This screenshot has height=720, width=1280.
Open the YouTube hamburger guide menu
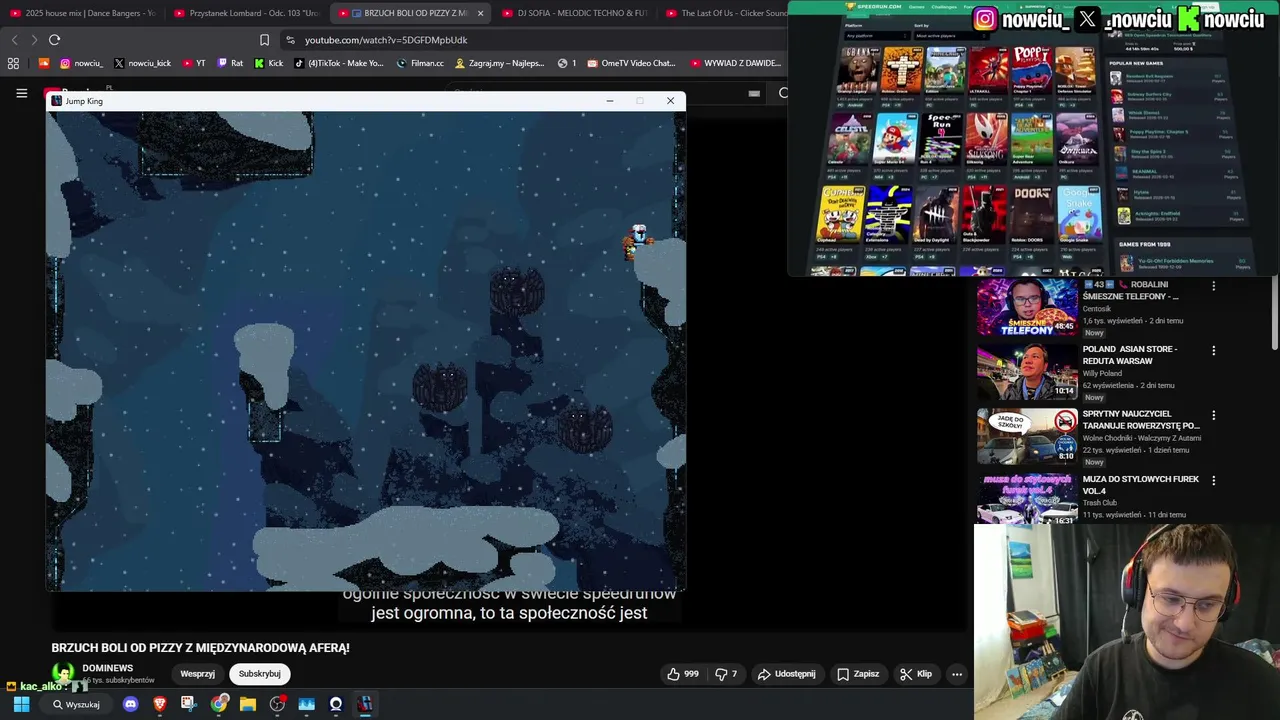click(21, 93)
